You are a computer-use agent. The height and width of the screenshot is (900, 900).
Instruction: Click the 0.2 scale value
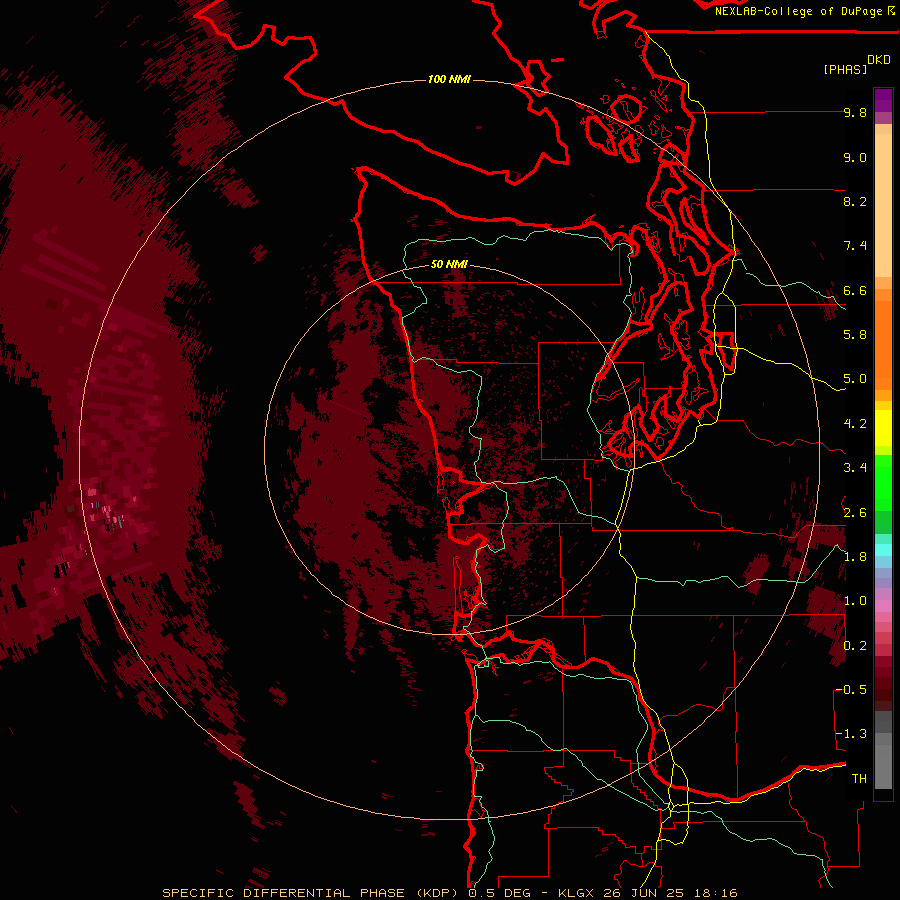pyautogui.click(x=855, y=646)
